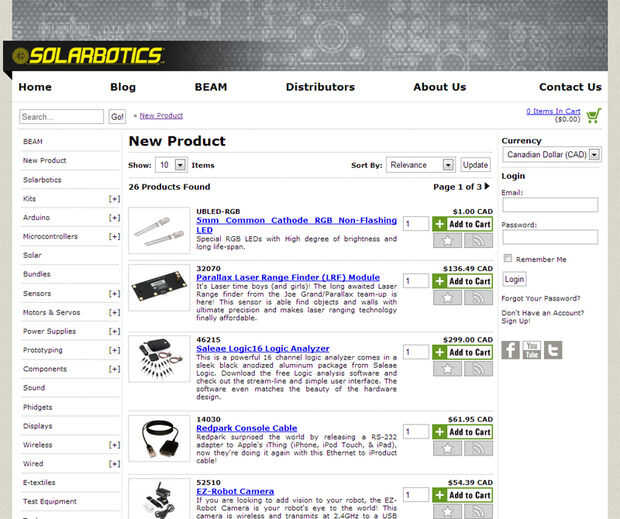This screenshot has width=620, height=519.
Task: Open the 0 Items In Cart link
Action: [x=553, y=111]
